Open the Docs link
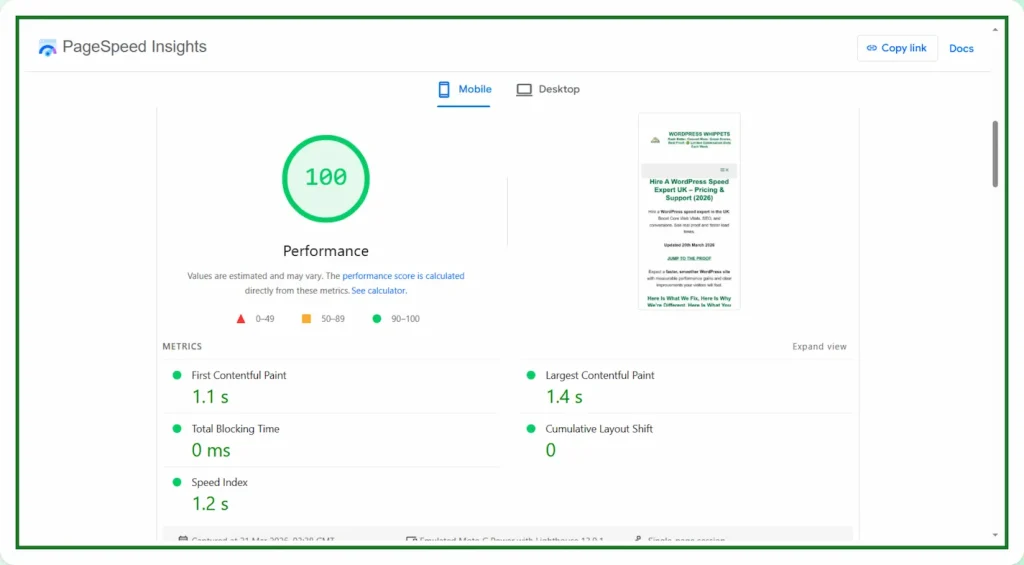Image resolution: width=1024 pixels, height=565 pixels. [961, 48]
